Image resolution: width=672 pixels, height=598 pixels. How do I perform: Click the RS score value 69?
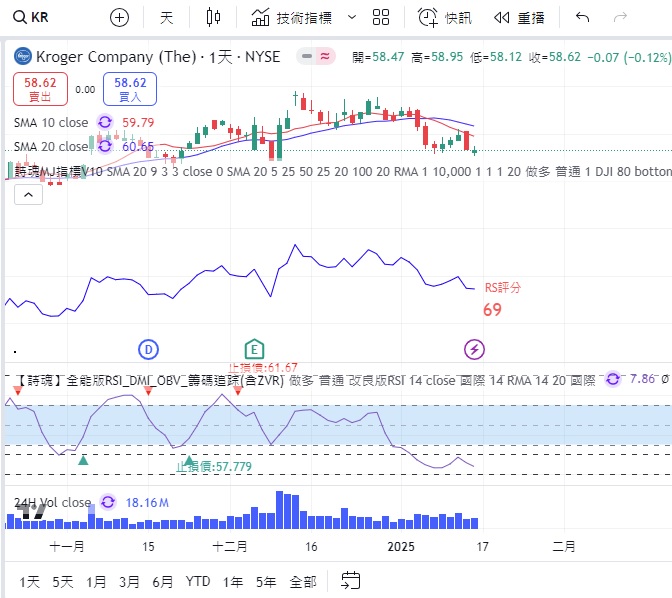tap(492, 310)
